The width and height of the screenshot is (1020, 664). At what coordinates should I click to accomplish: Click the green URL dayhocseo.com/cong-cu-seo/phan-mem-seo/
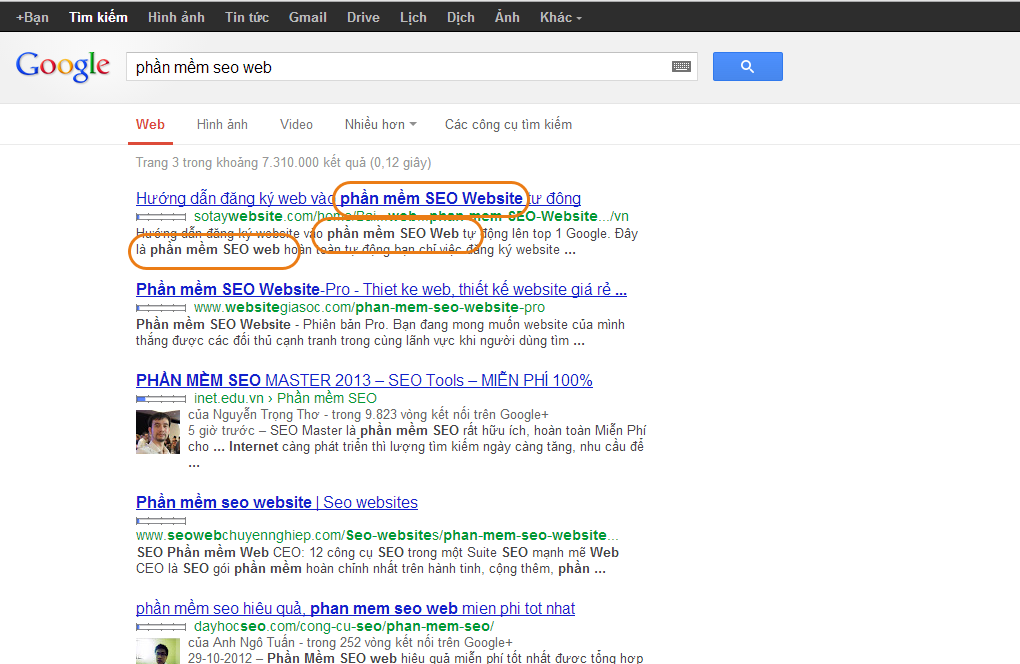(344, 626)
